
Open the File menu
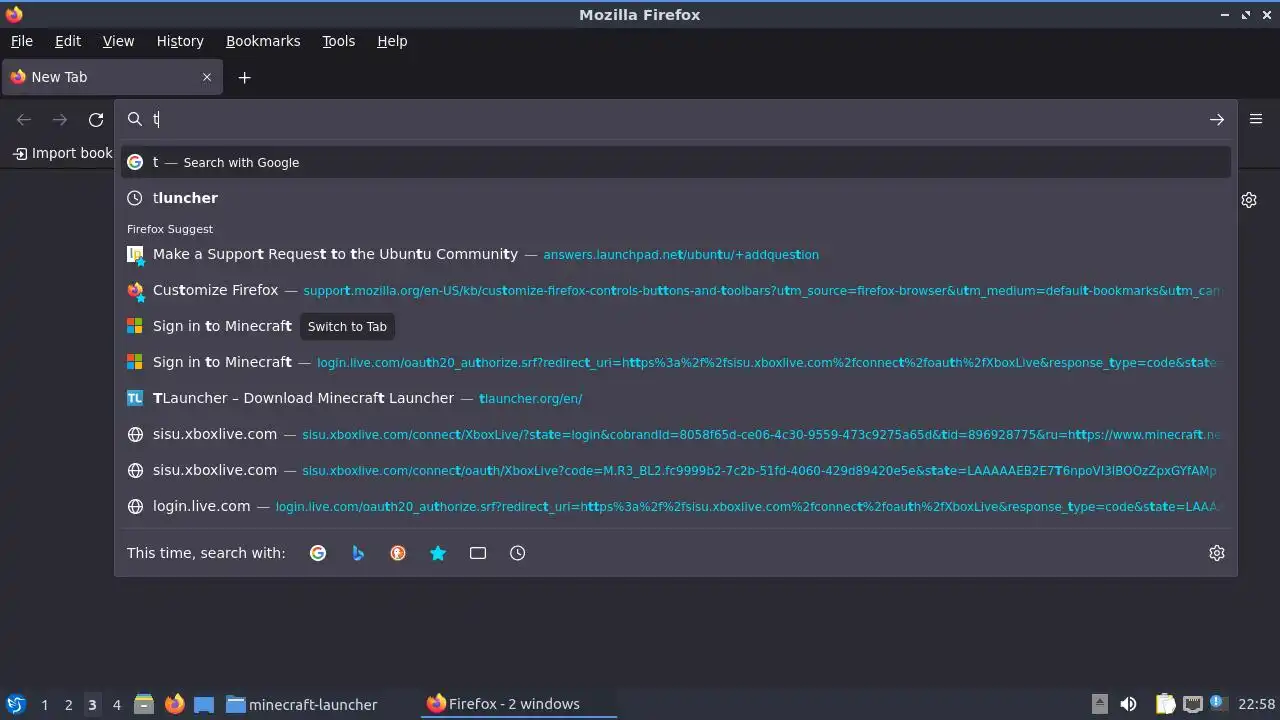21,41
